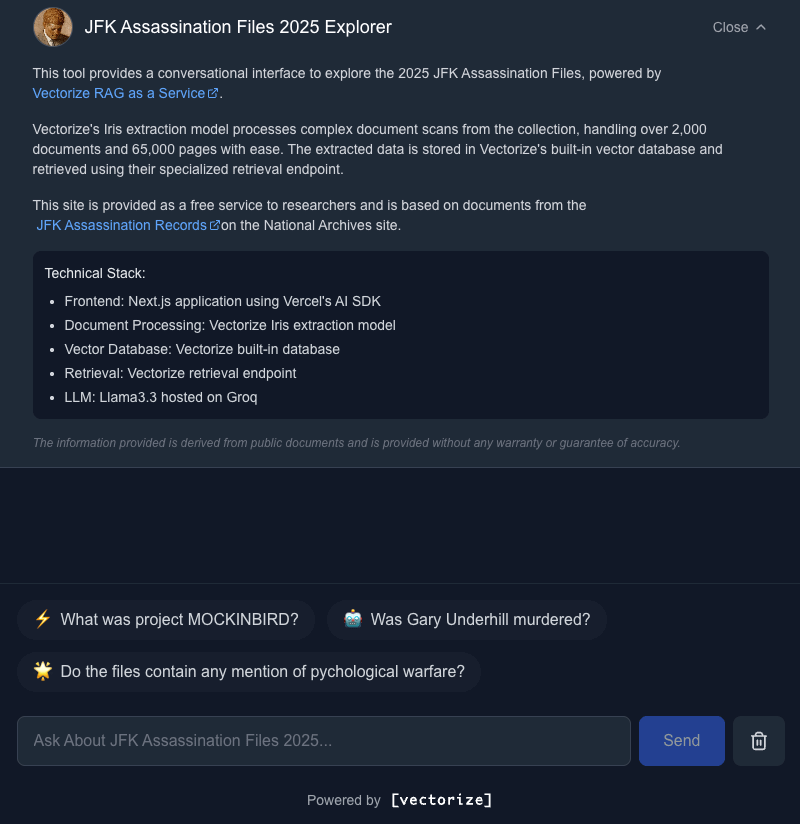This screenshot has height=824, width=800.
Task: Click external-link icon beside Vectorize RAG
Action: point(212,94)
